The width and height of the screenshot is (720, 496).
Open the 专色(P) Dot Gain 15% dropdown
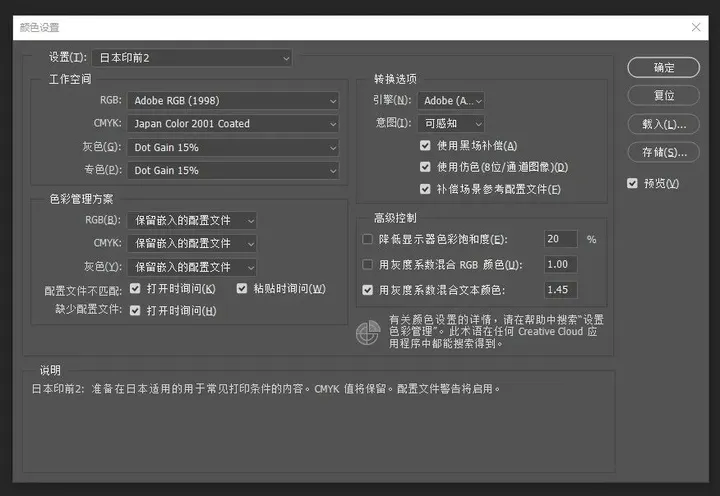click(x=233, y=170)
